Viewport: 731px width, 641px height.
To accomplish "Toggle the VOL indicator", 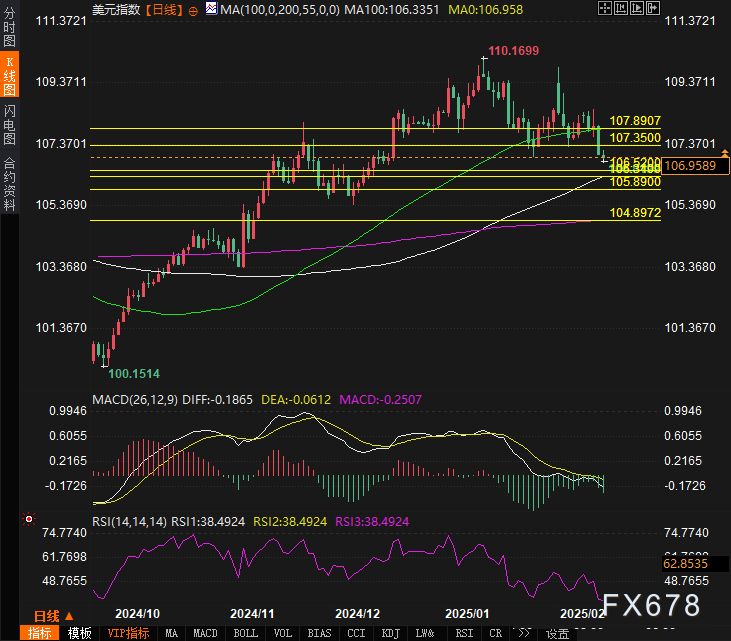I will pyautogui.click(x=283, y=633).
